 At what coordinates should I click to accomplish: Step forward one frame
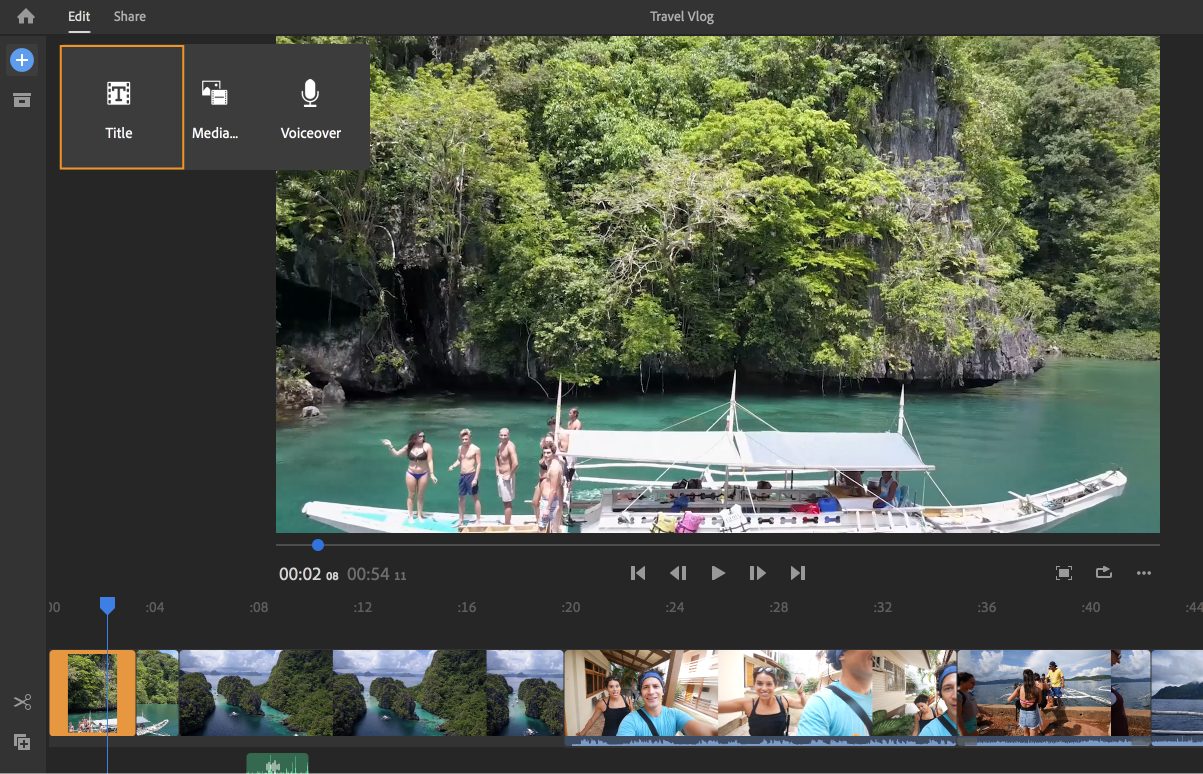pyautogui.click(x=757, y=573)
